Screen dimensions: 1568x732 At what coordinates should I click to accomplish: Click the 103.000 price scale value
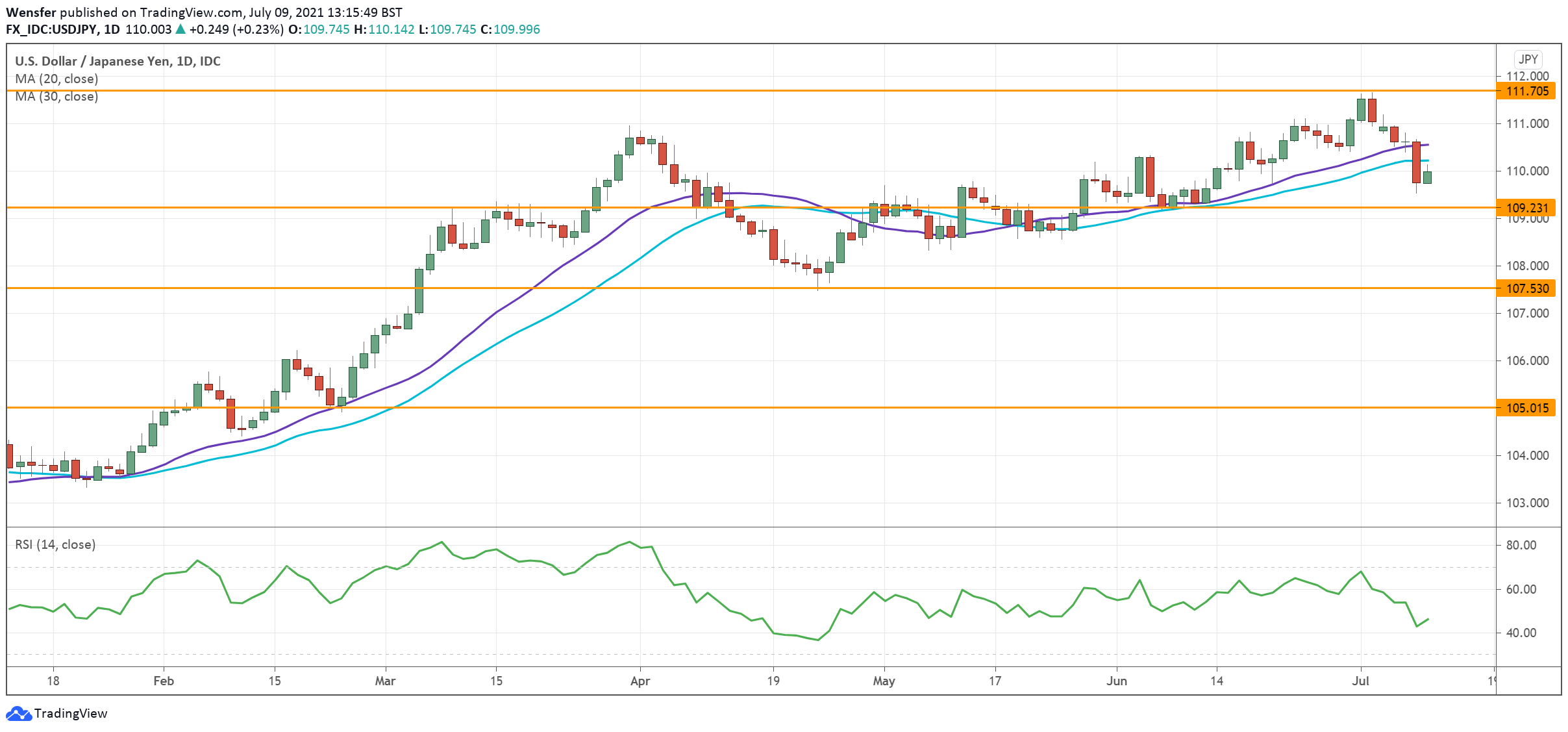click(1526, 503)
